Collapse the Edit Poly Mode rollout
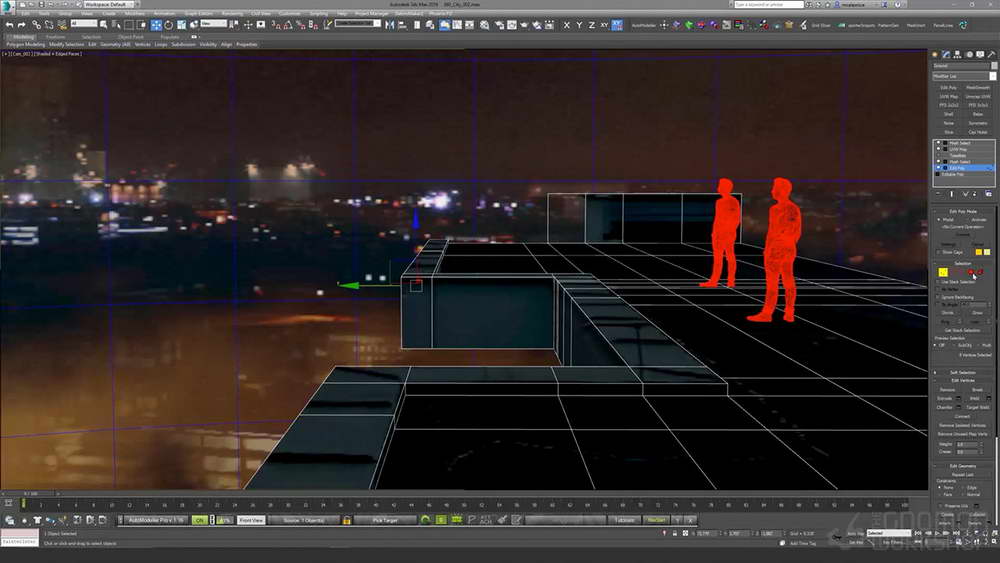Screen dimensions: 1000x563 click(x=962, y=211)
